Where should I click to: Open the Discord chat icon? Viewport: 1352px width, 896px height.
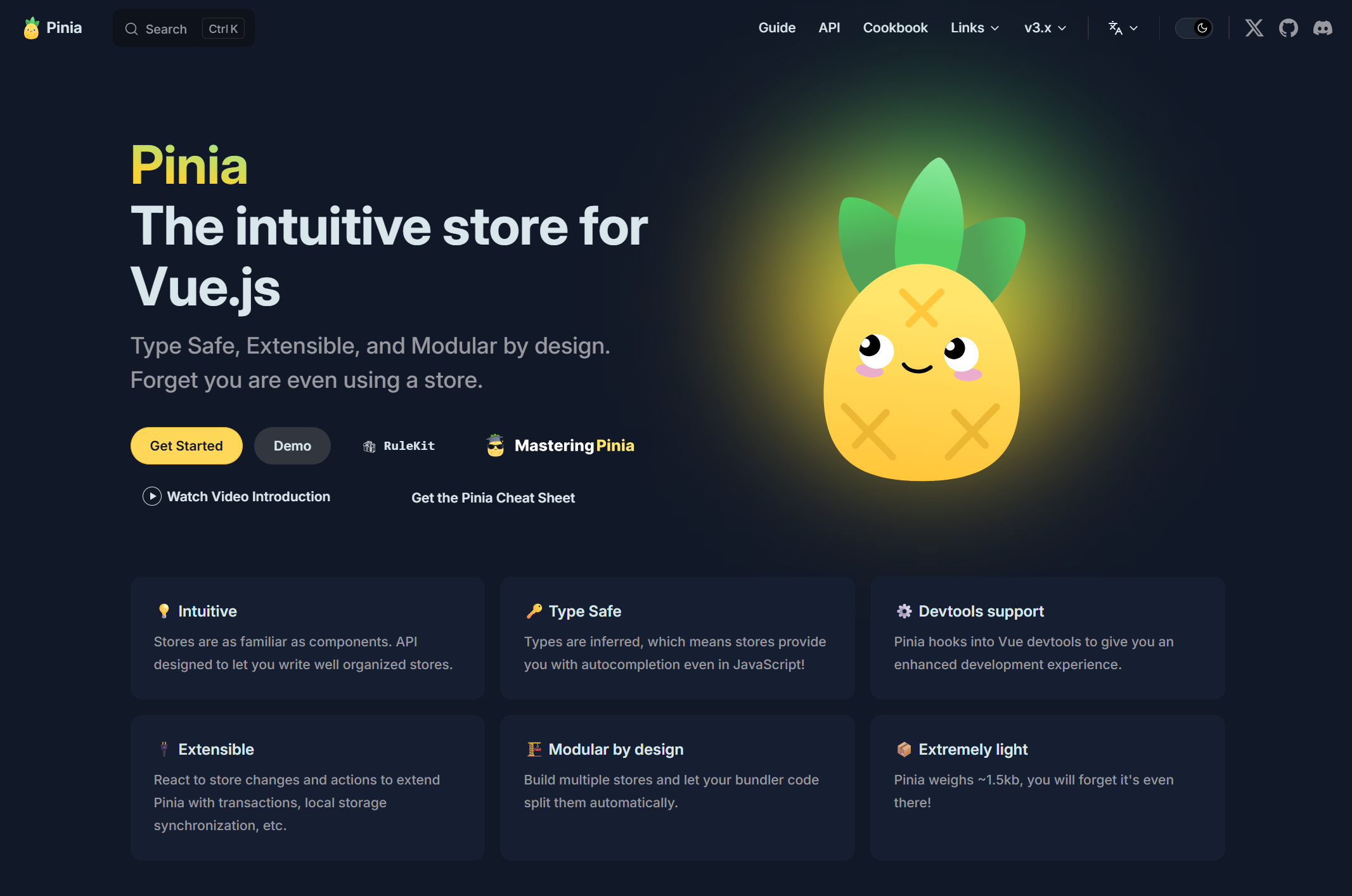click(1322, 28)
